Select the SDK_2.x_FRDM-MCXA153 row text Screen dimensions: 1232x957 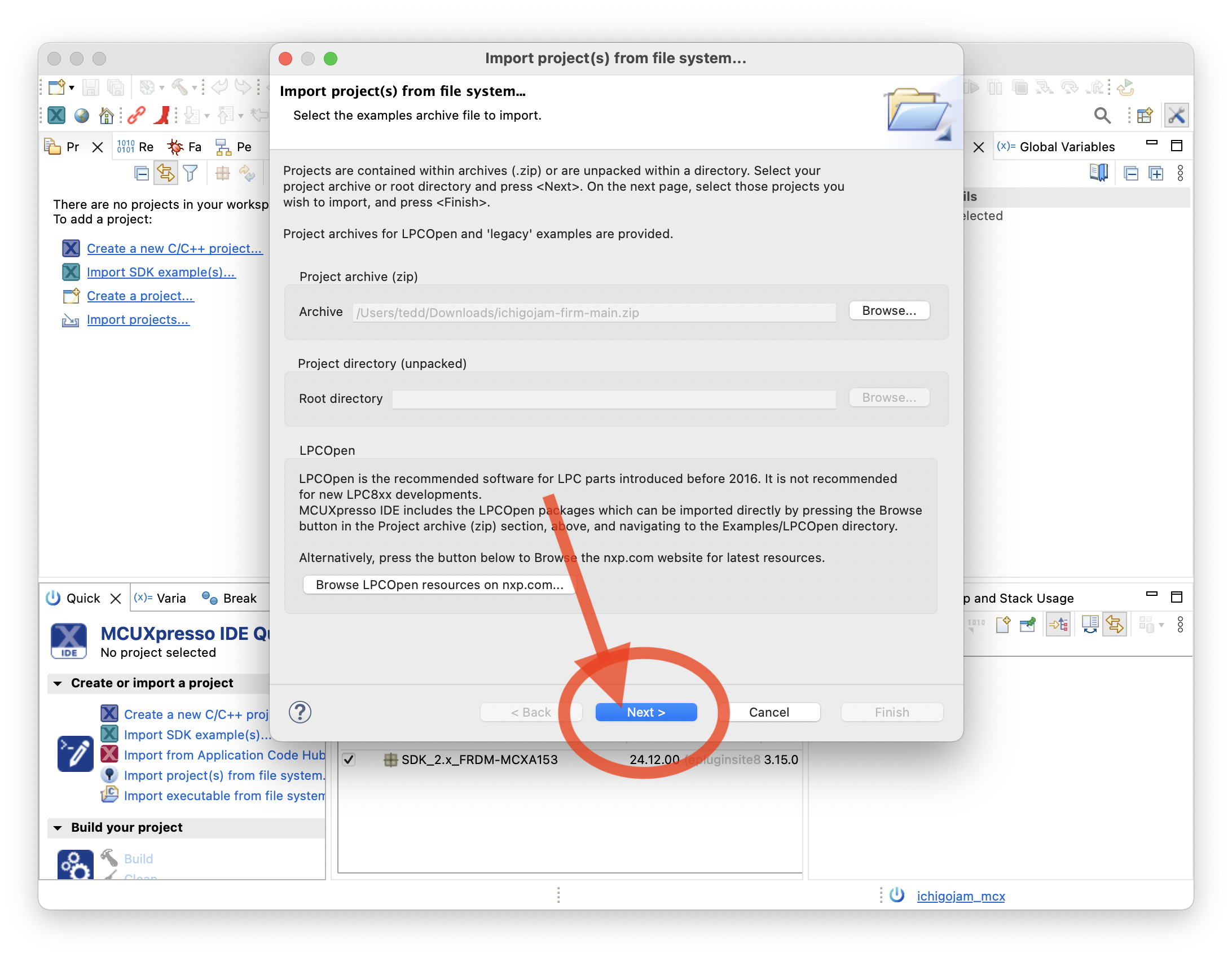pyautogui.click(x=479, y=760)
